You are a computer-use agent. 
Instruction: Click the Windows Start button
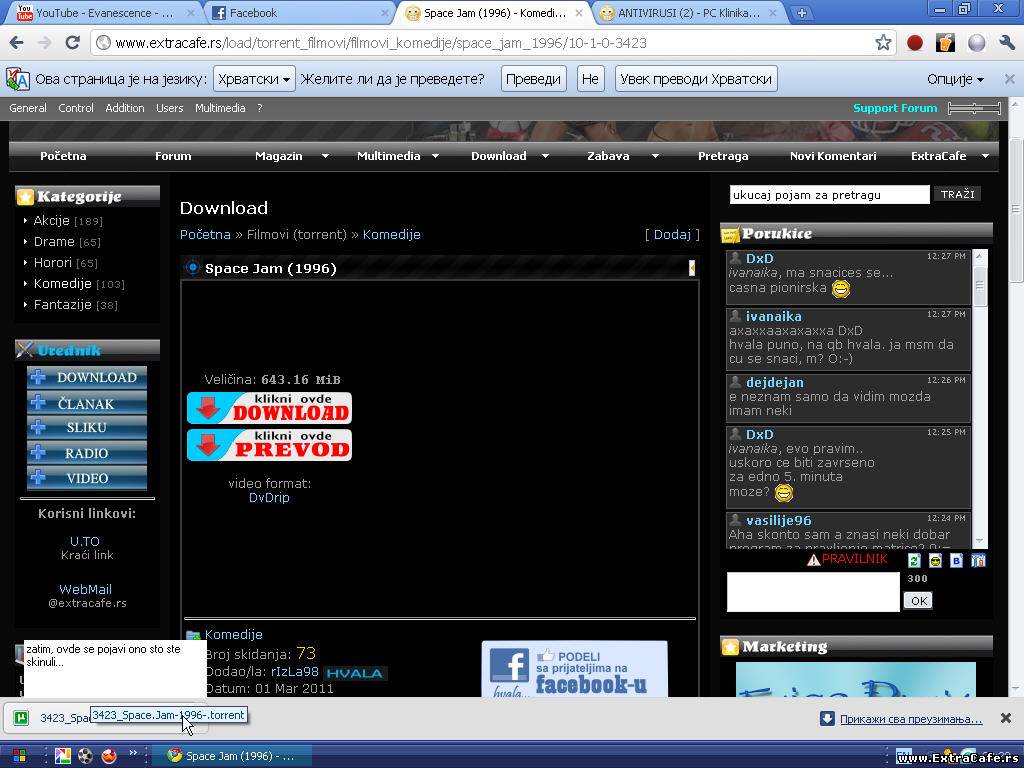[x=20, y=756]
